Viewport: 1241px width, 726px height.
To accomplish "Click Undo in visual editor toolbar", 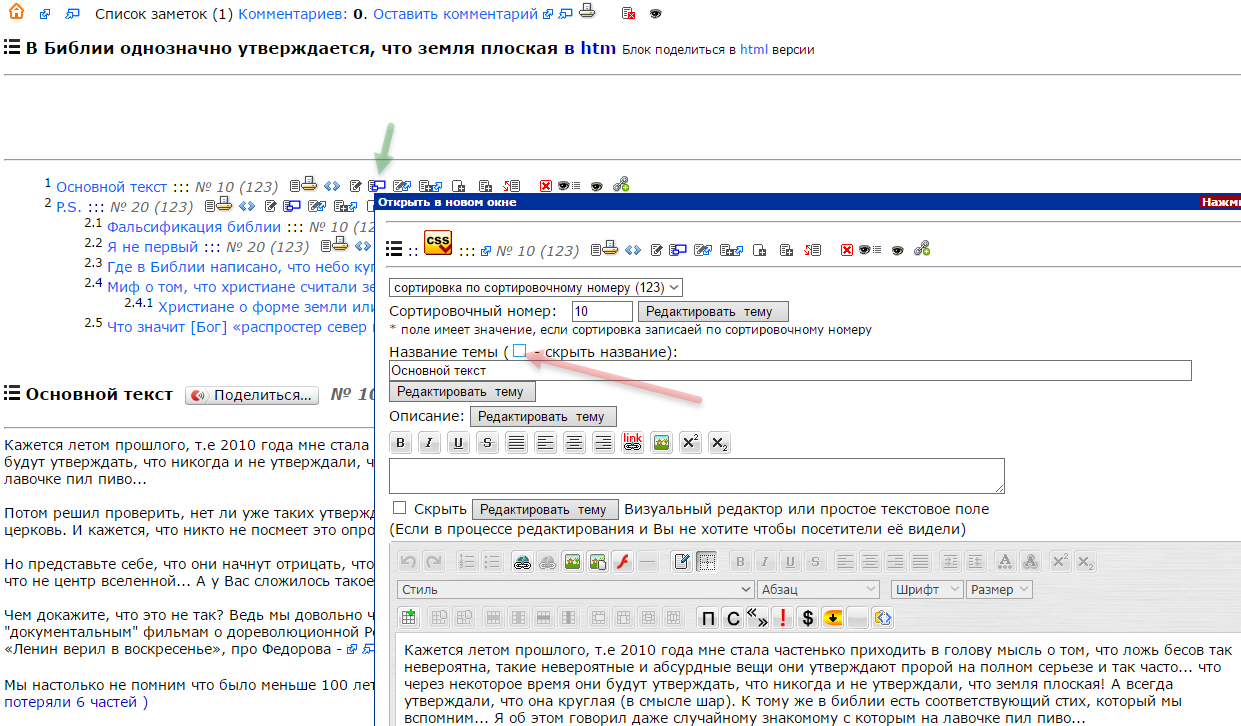I will [408, 562].
